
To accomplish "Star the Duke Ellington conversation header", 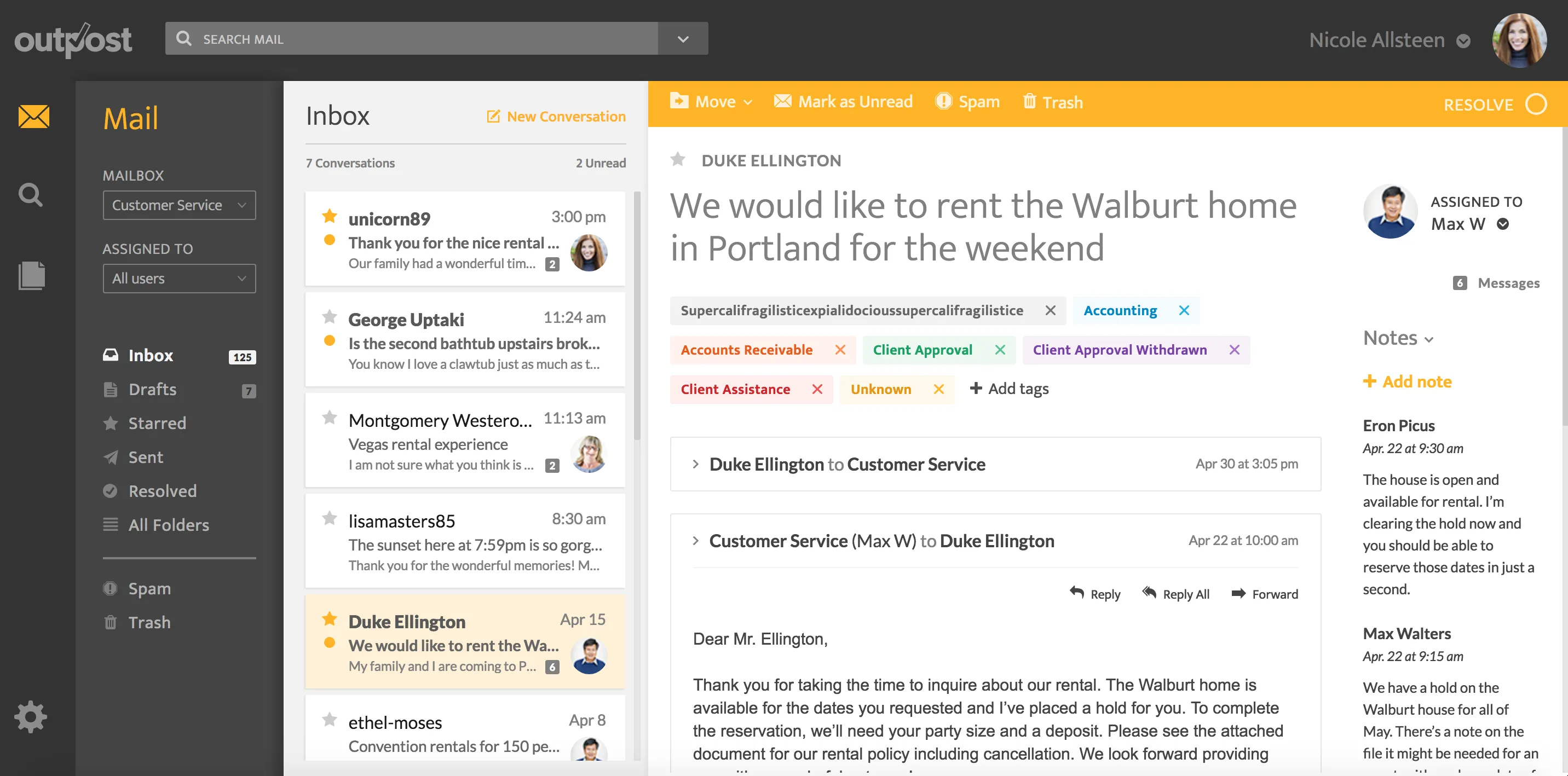I will [x=677, y=160].
